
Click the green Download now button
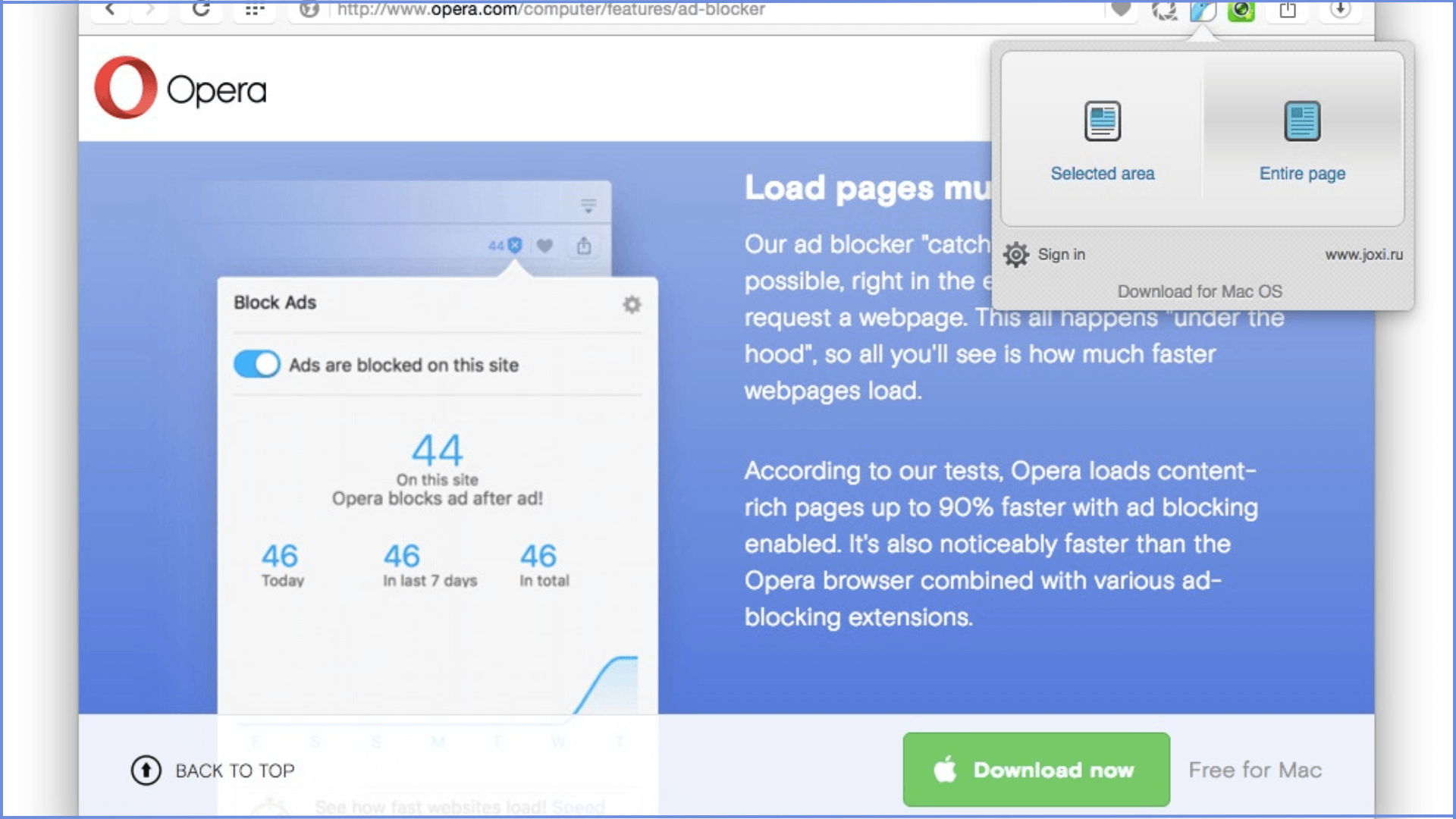(1036, 770)
